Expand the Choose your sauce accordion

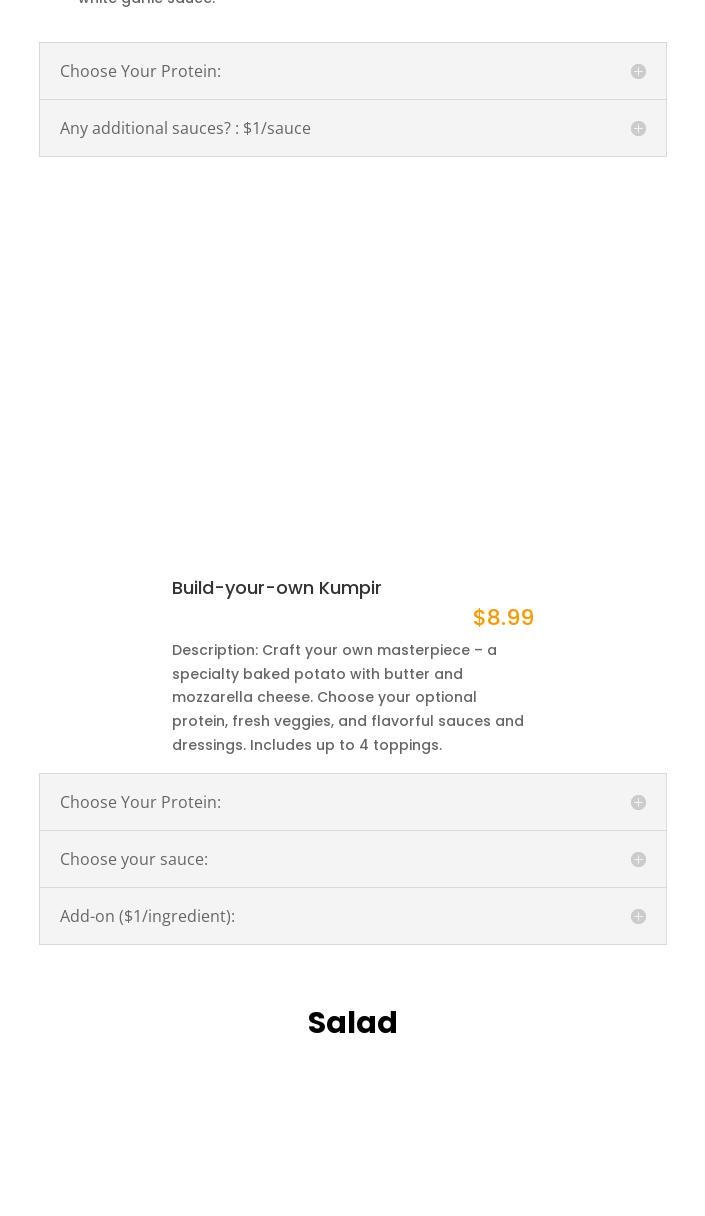(x=134, y=859)
